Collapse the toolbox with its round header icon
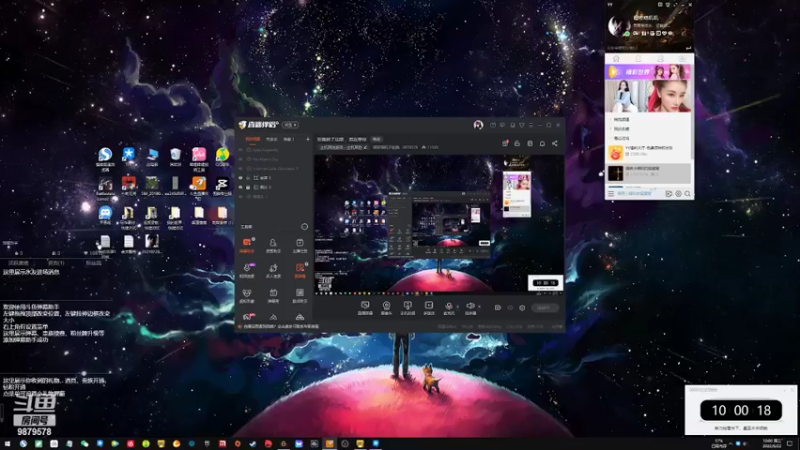This screenshot has height=450, width=800. [x=305, y=227]
